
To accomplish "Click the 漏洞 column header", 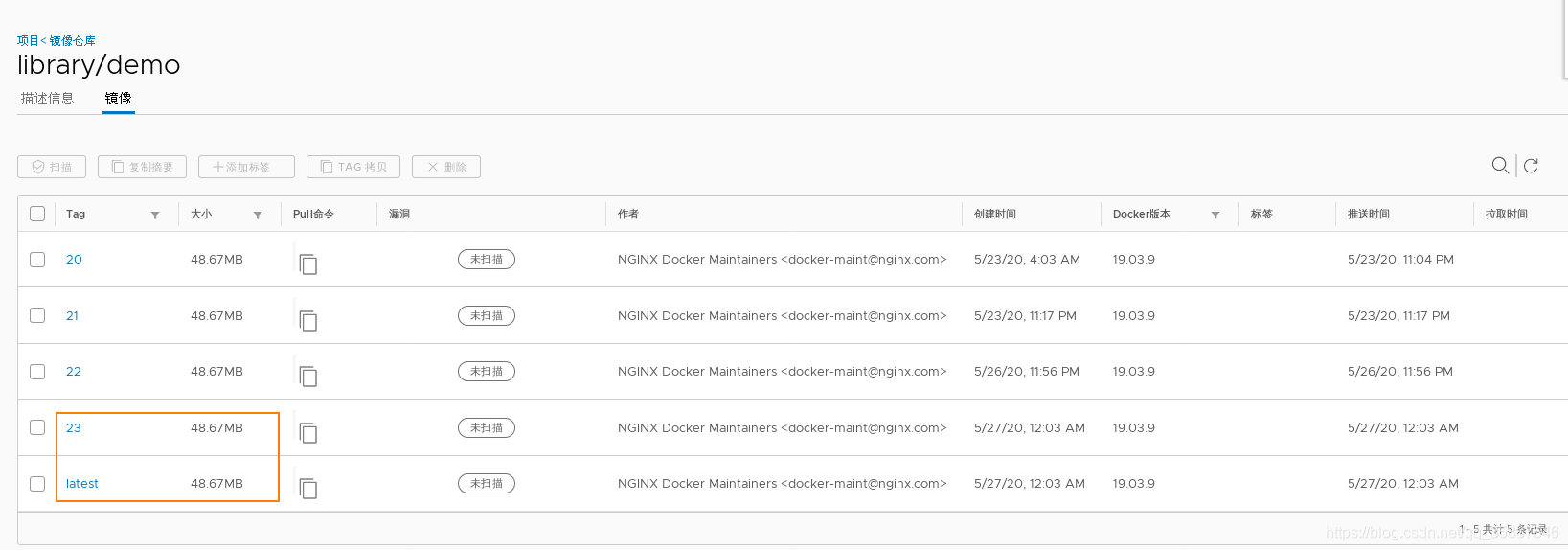I will click(x=399, y=214).
